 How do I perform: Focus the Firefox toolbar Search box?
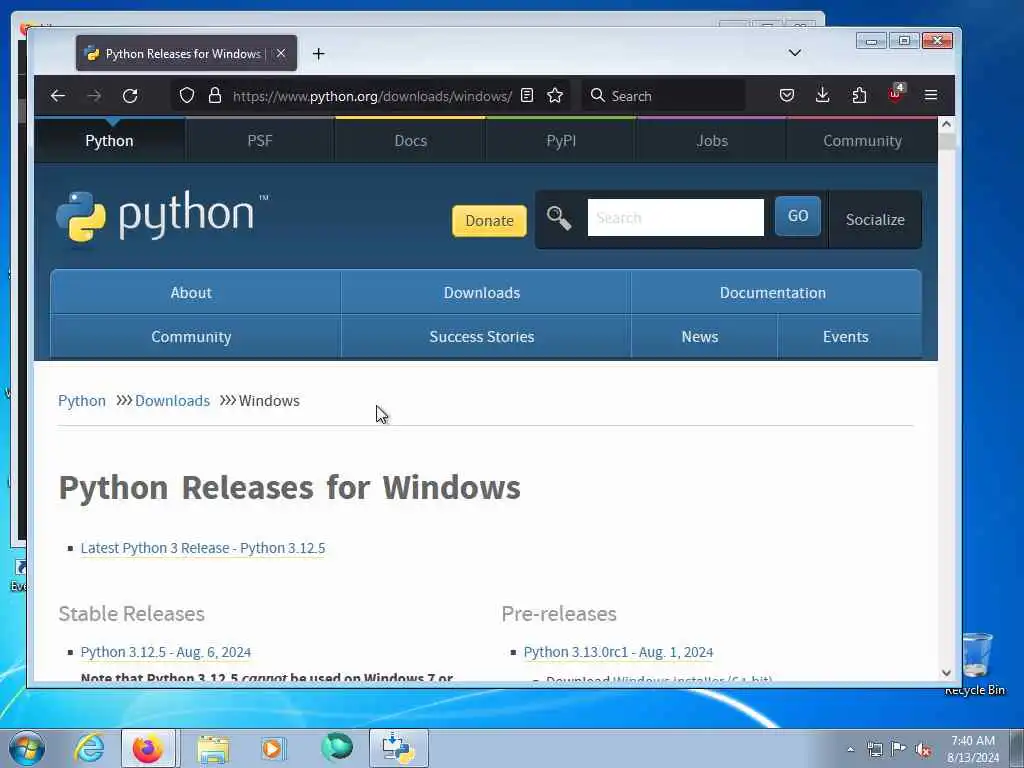coord(664,96)
